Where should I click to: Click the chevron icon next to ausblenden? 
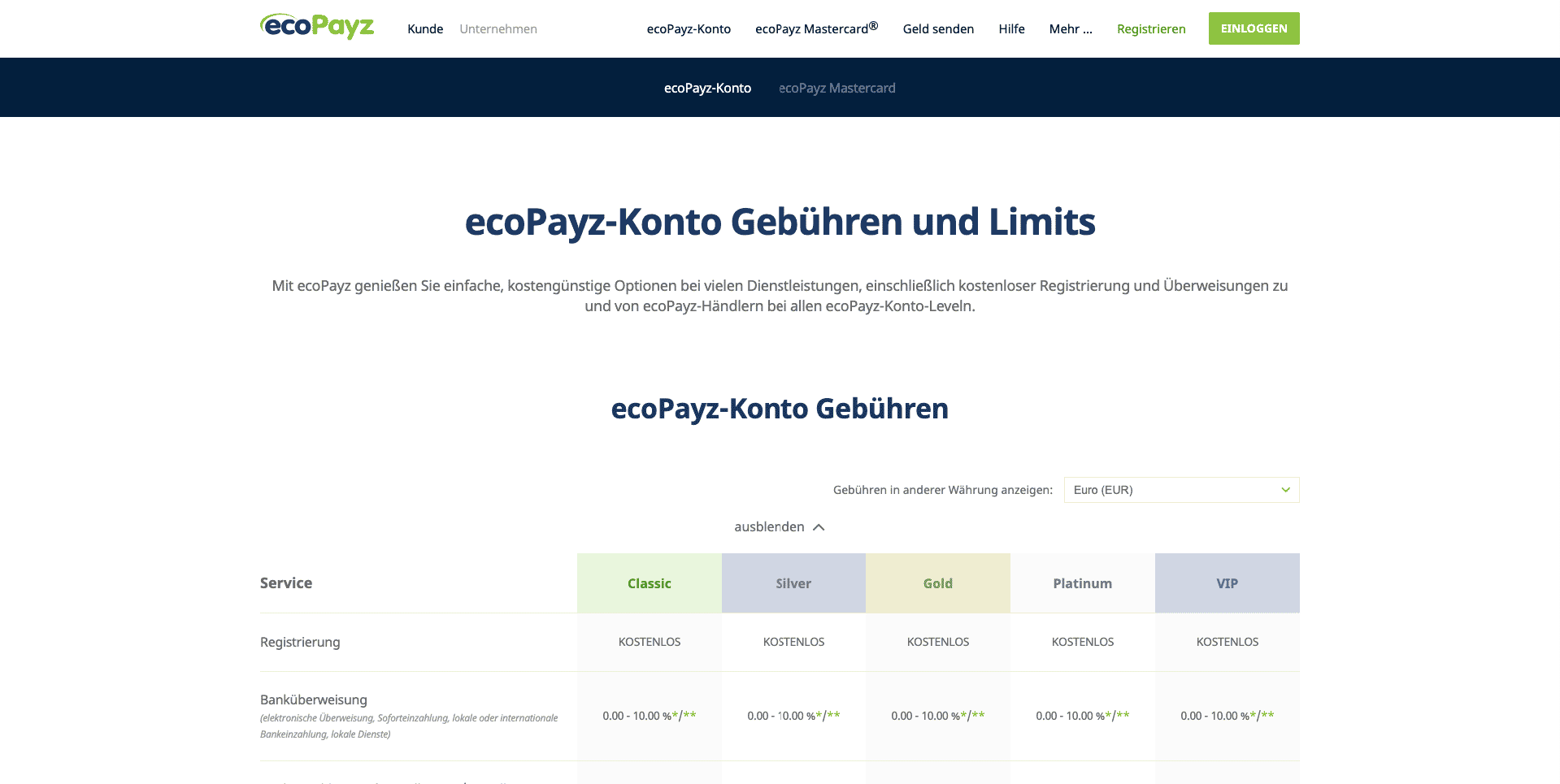(819, 527)
